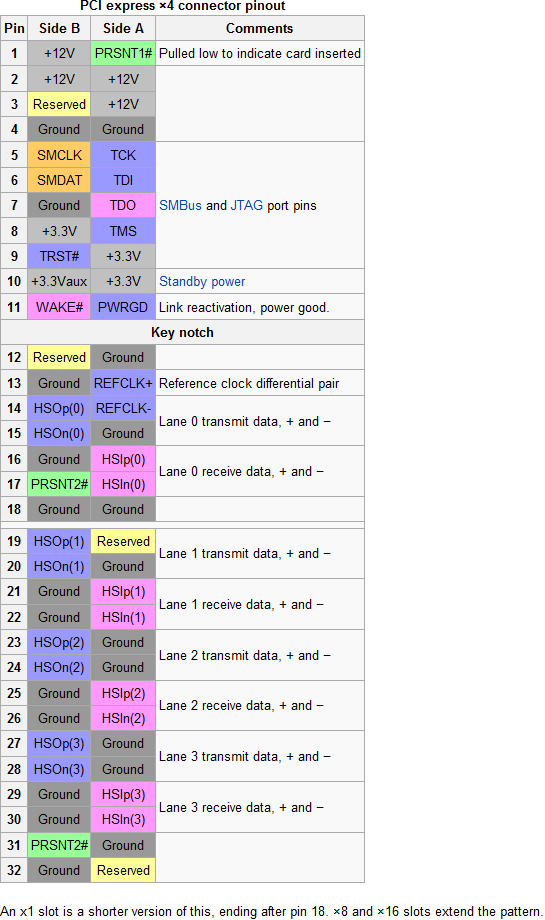Select the REFCLK- cell
The height and width of the screenshot is (920, 545).
[123, 408]
